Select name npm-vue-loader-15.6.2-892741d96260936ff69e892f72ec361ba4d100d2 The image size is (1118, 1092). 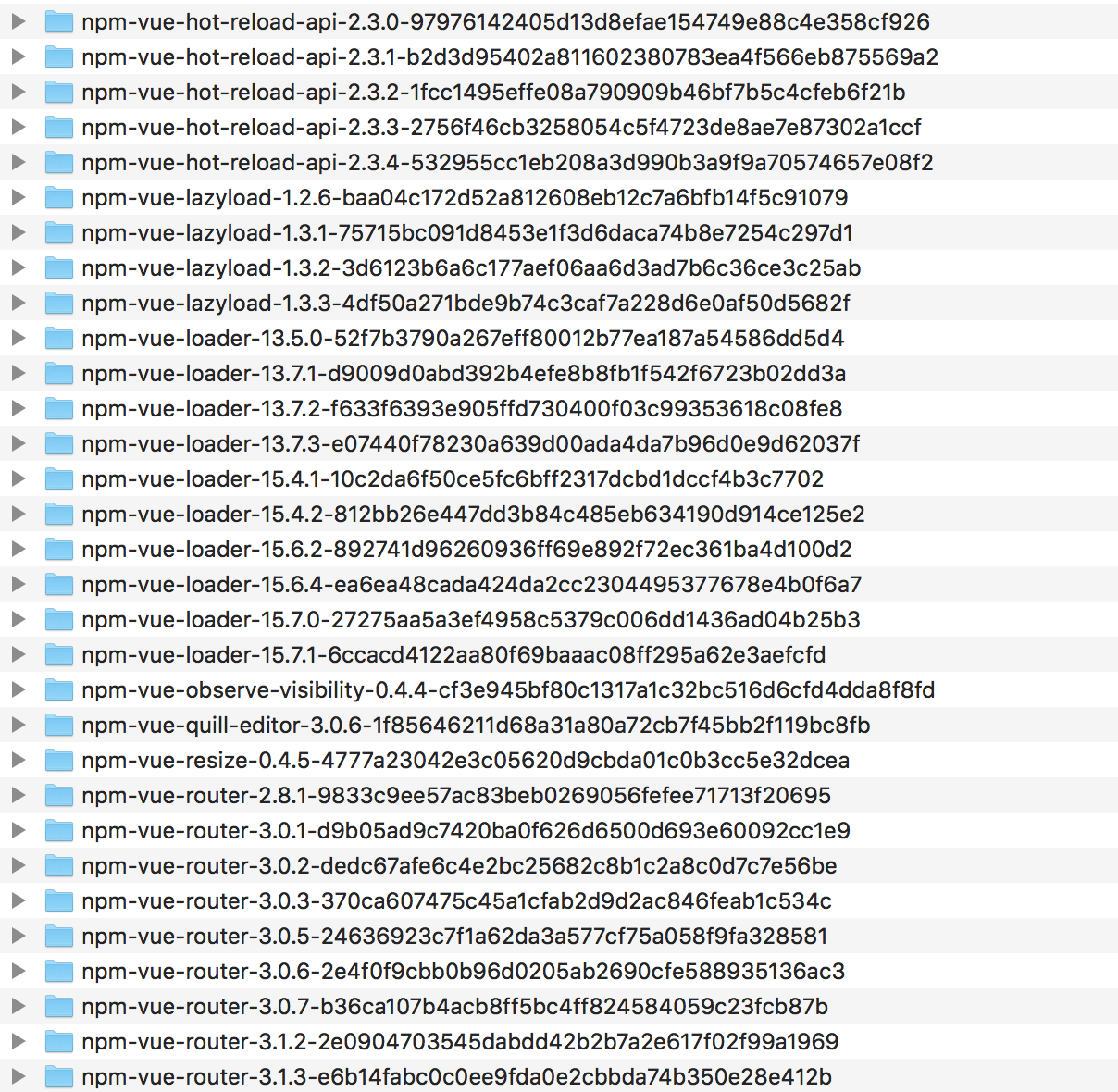click(466, 550)
